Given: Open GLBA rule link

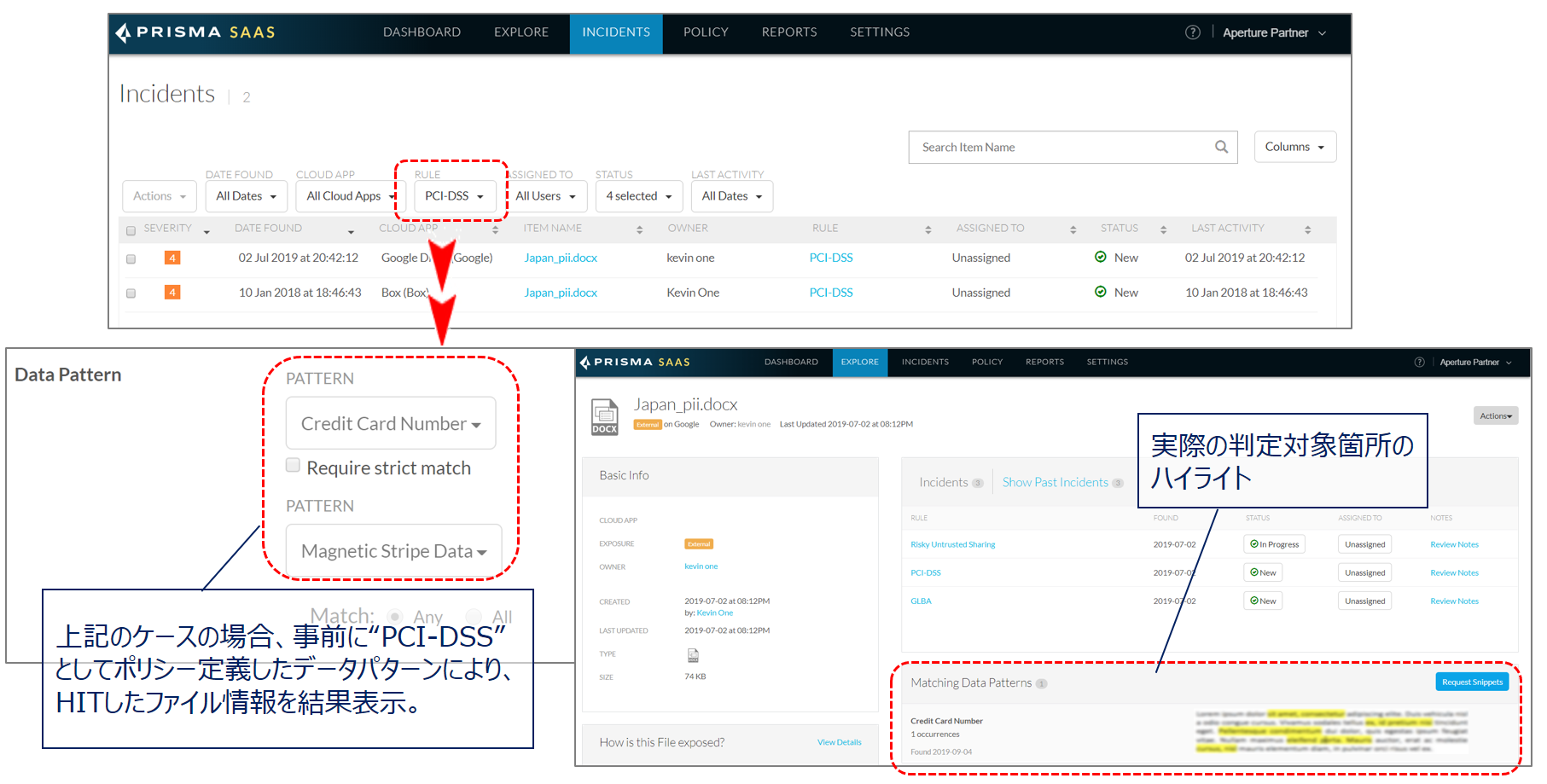Looking at the screenshot, I should click(x=921, y=601).
